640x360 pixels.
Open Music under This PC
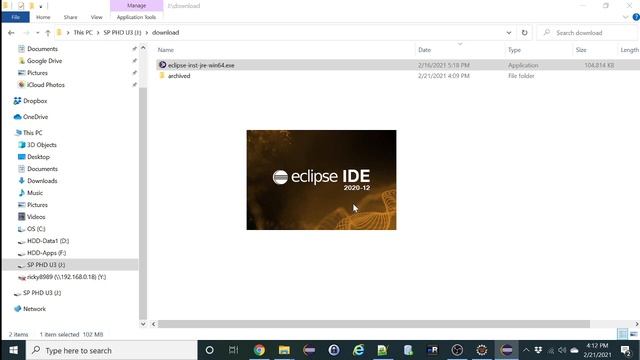point(35,193)
